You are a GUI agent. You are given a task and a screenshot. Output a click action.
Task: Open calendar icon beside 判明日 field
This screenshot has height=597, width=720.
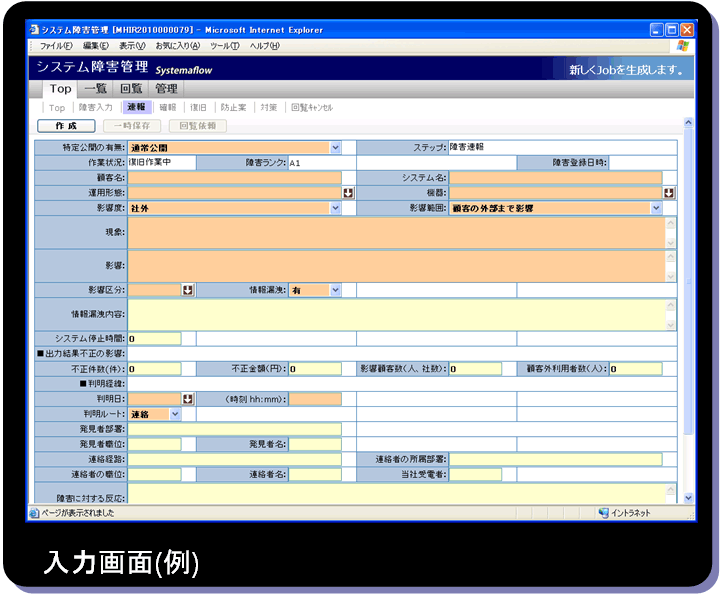pos(187,399)
